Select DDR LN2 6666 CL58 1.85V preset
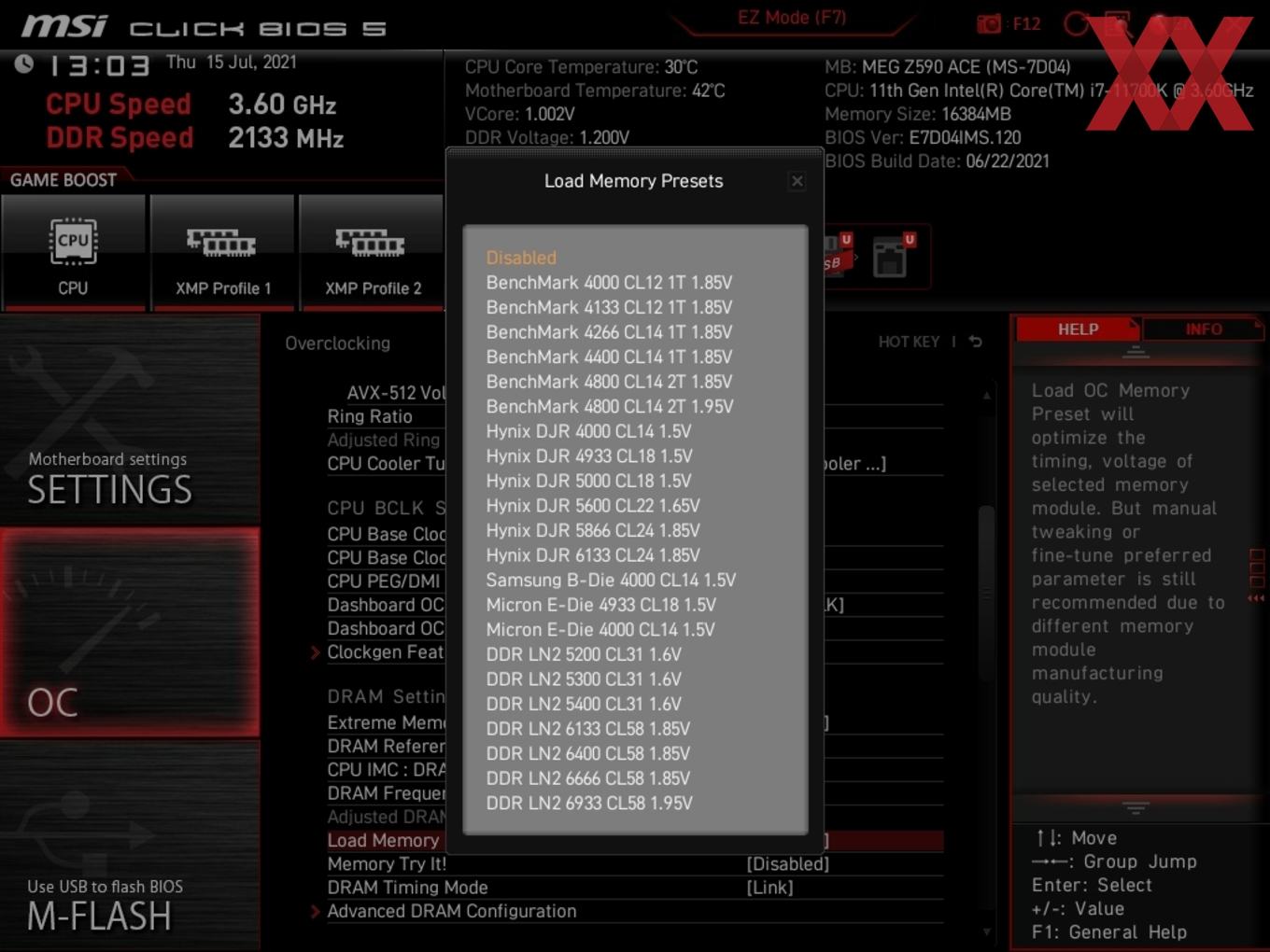 (x=588, y=777)
